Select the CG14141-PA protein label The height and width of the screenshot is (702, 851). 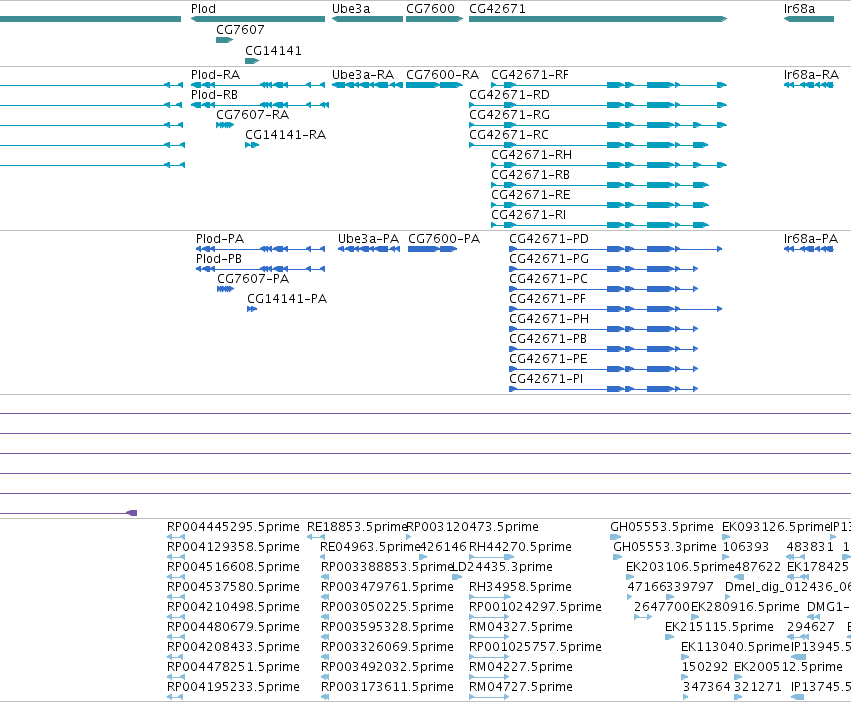[287, 299]
